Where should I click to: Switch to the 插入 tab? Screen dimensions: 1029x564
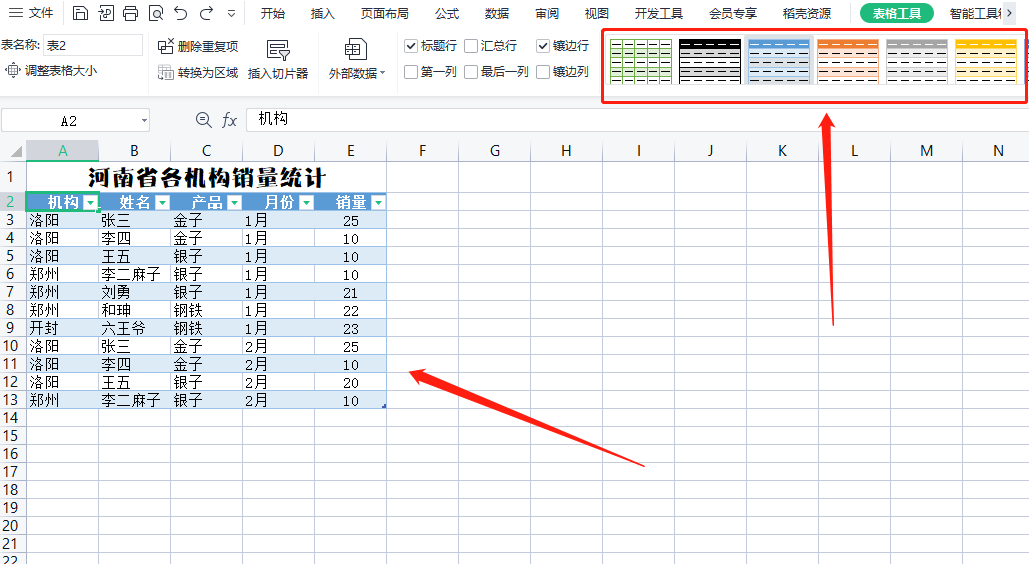(322, 13)
